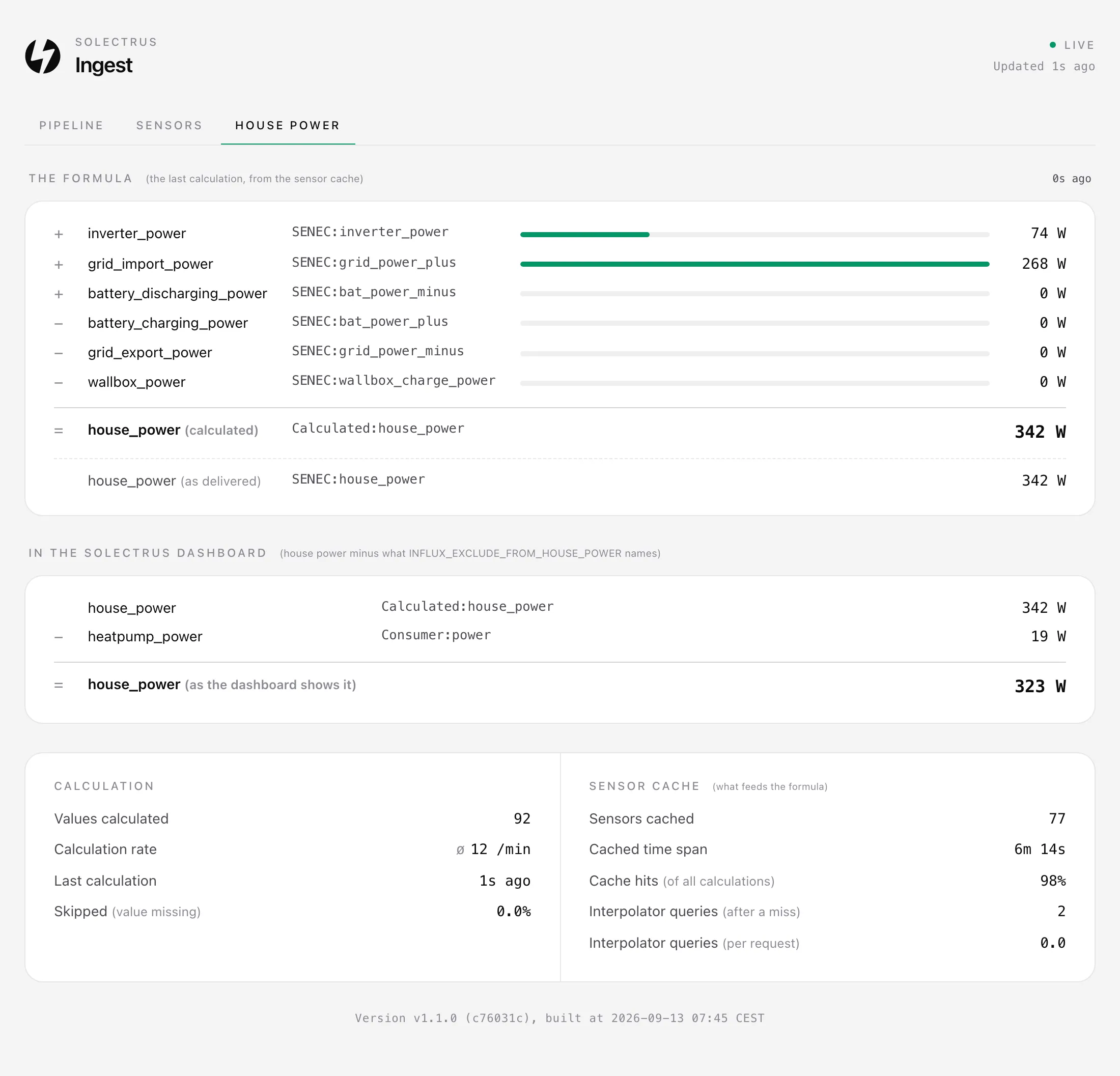Click the SENEC:wallbox_charge_power sensor name
The height and width of the screenshot is (1076, 1120).
tap(394, 381)
